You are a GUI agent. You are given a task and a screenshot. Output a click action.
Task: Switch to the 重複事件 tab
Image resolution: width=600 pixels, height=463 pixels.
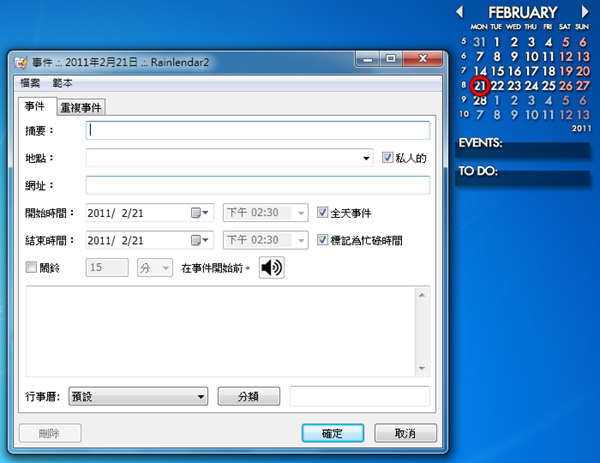coord(81,108)
